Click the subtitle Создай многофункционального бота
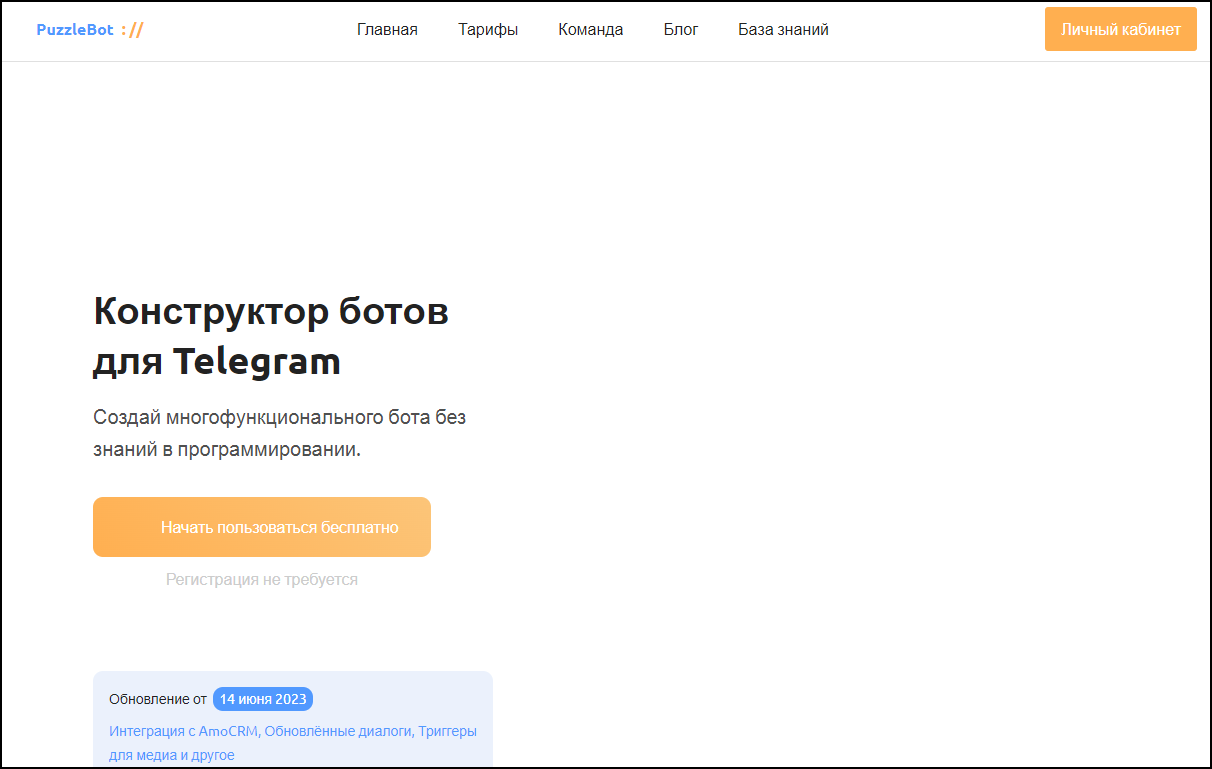Viewport: 1212px width, 769px height. (280, 433)
